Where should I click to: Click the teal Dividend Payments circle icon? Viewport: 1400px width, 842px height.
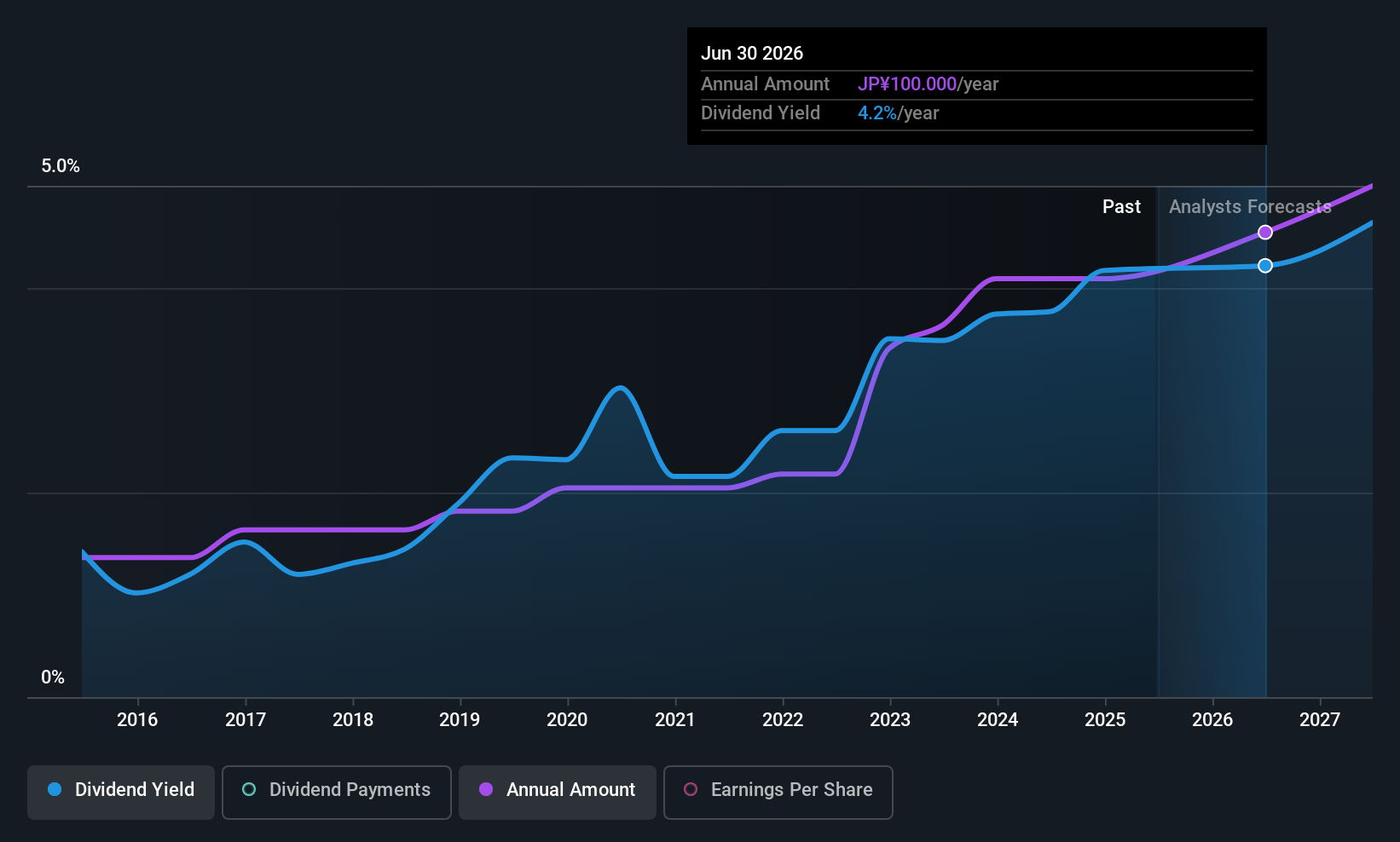pyautogui.click(x=248, y=790)
